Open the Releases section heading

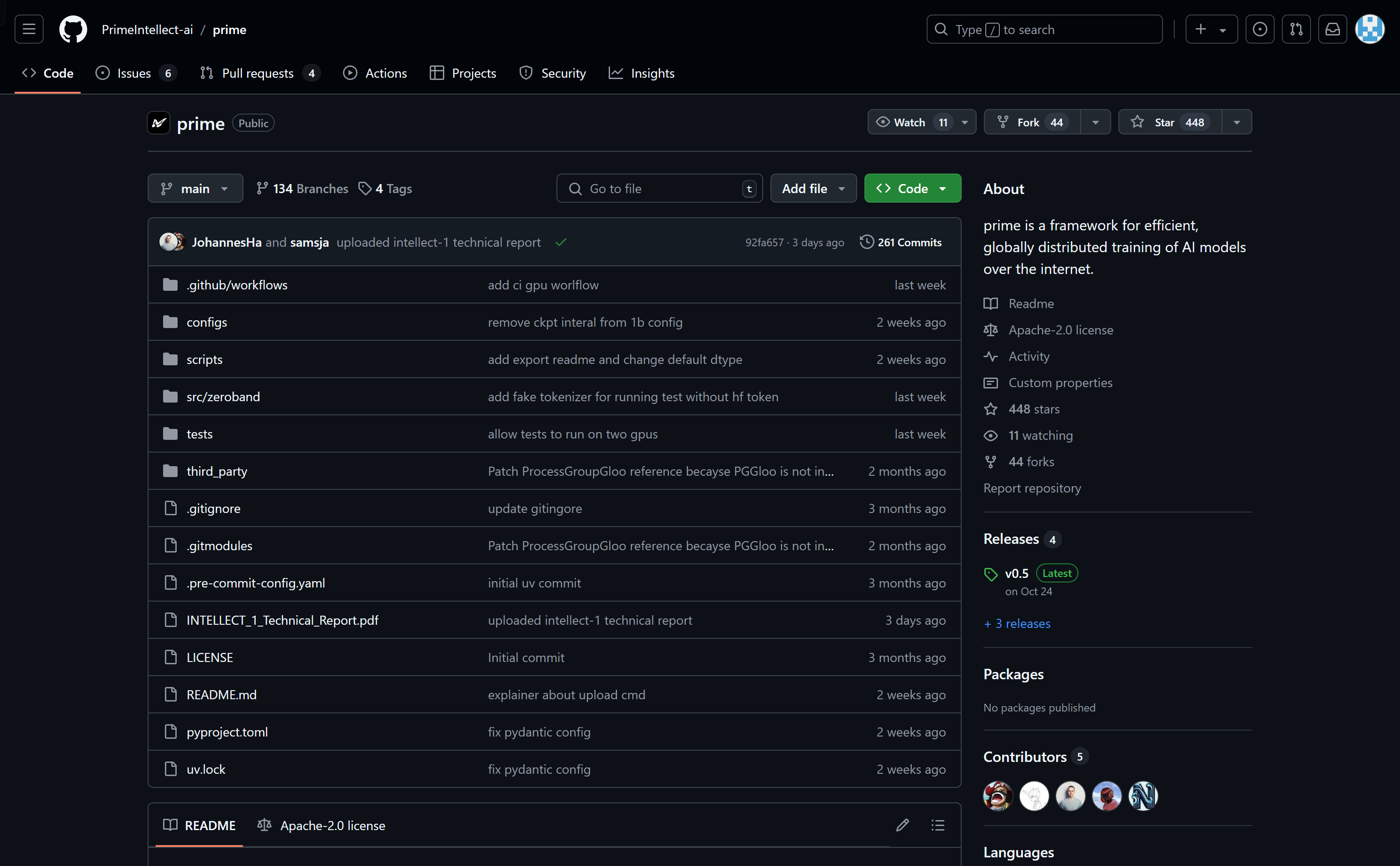[x=1011, y=539]
